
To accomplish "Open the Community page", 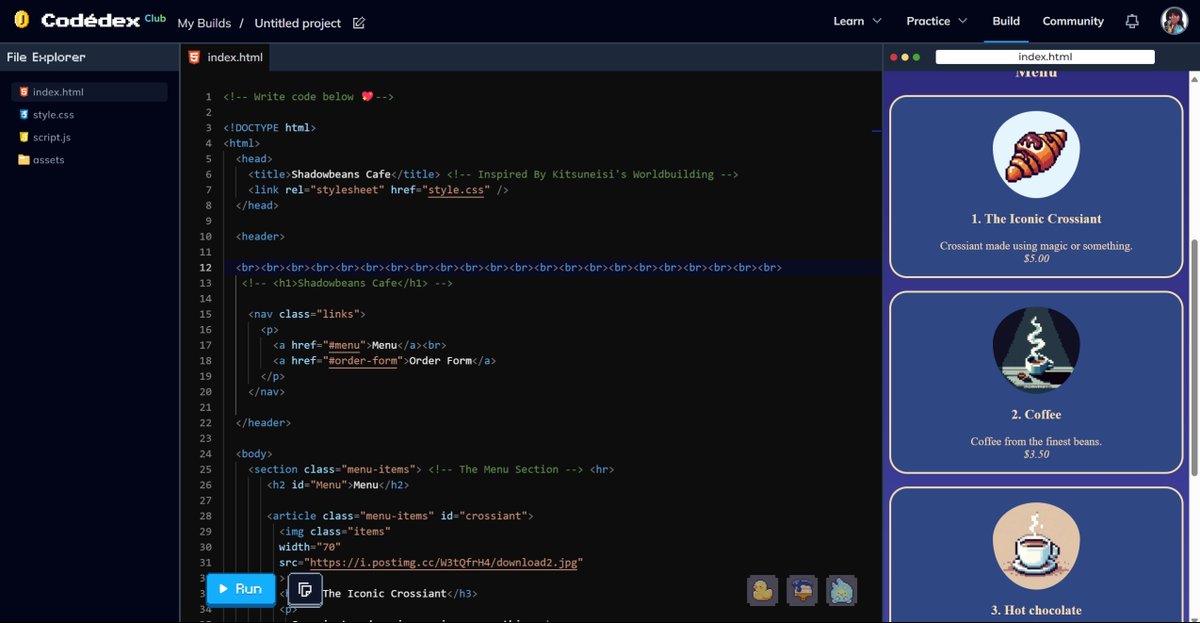I will point(1073,21).
